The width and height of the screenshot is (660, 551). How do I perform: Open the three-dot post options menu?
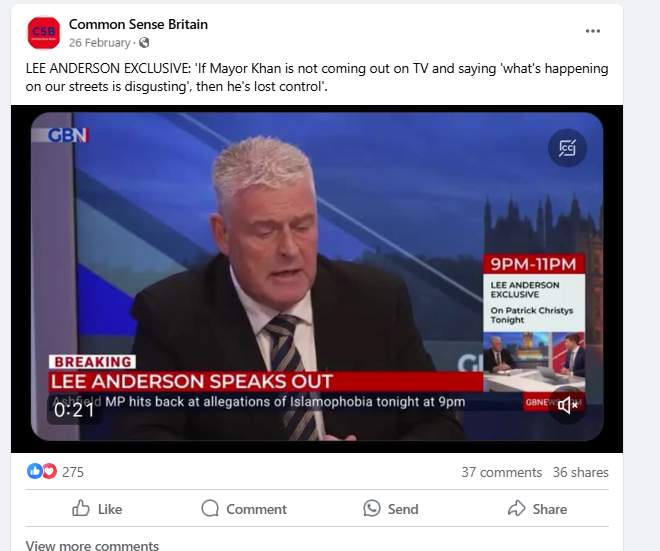593,31
